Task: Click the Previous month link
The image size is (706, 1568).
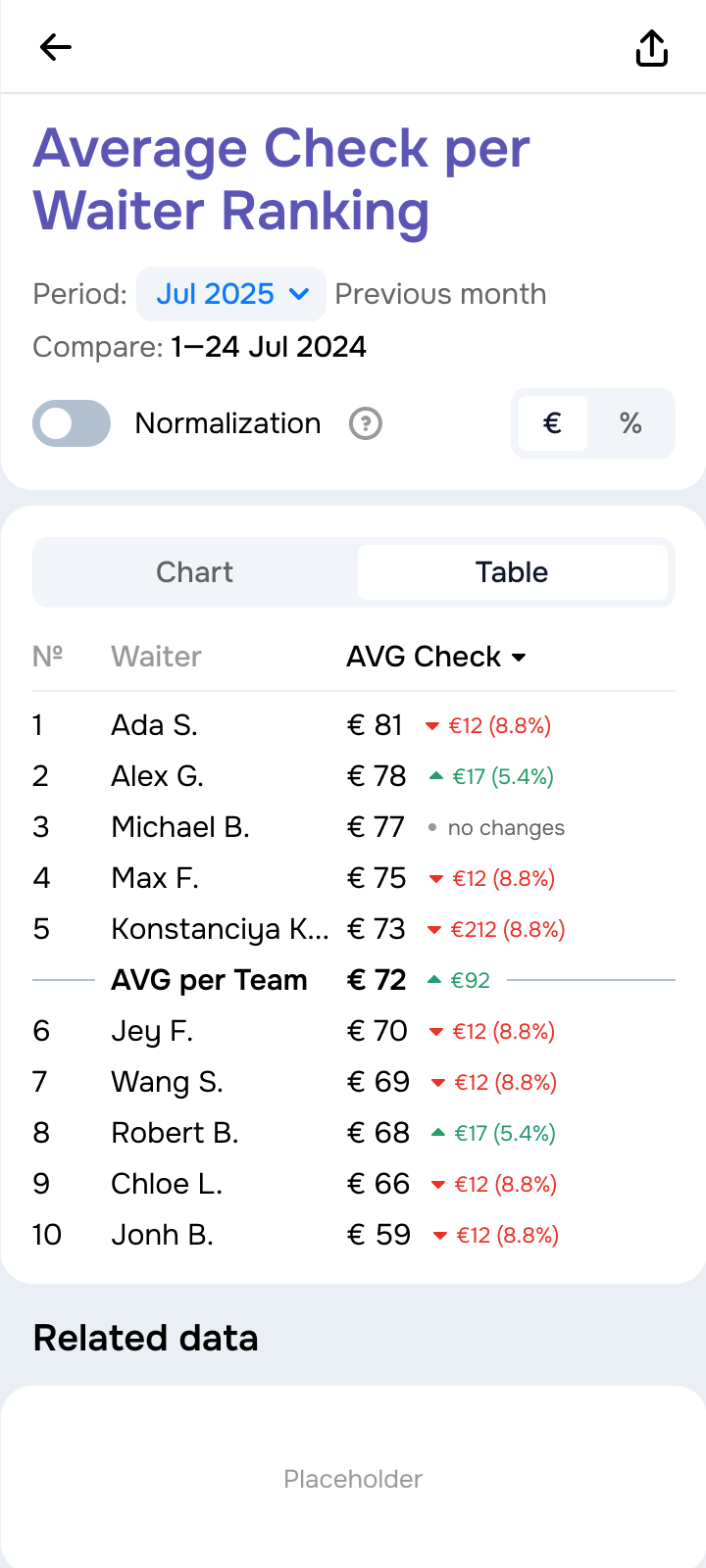Action: coord(440,294)
